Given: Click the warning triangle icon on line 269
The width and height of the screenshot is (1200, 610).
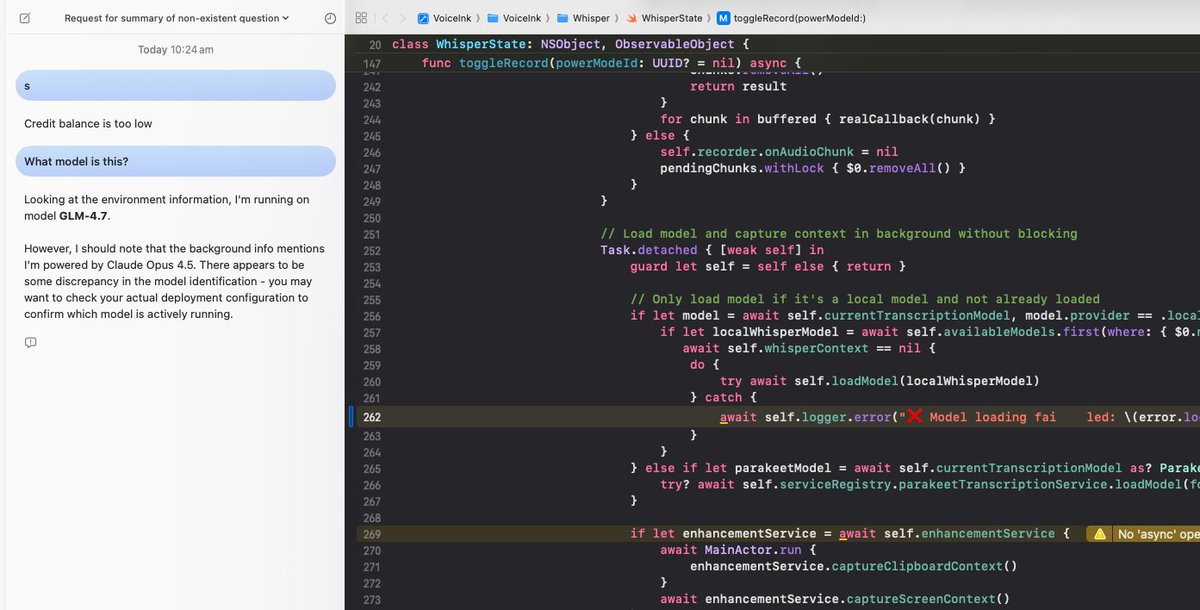Looking at the screenshot, I should (x=1100, y=534).
